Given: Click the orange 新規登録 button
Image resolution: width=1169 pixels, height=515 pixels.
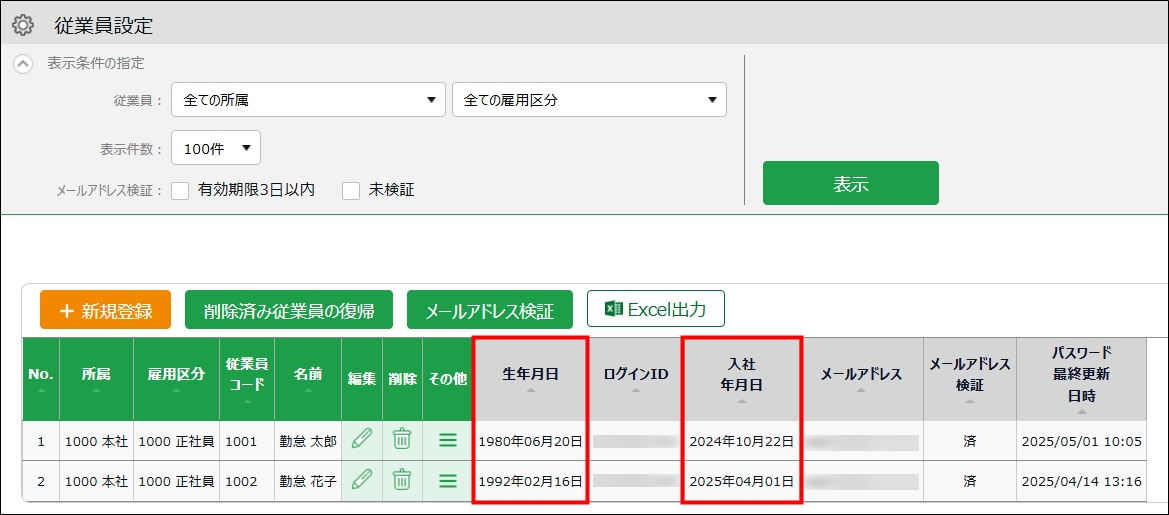Looking at the screenshot, I should (106, 310).
